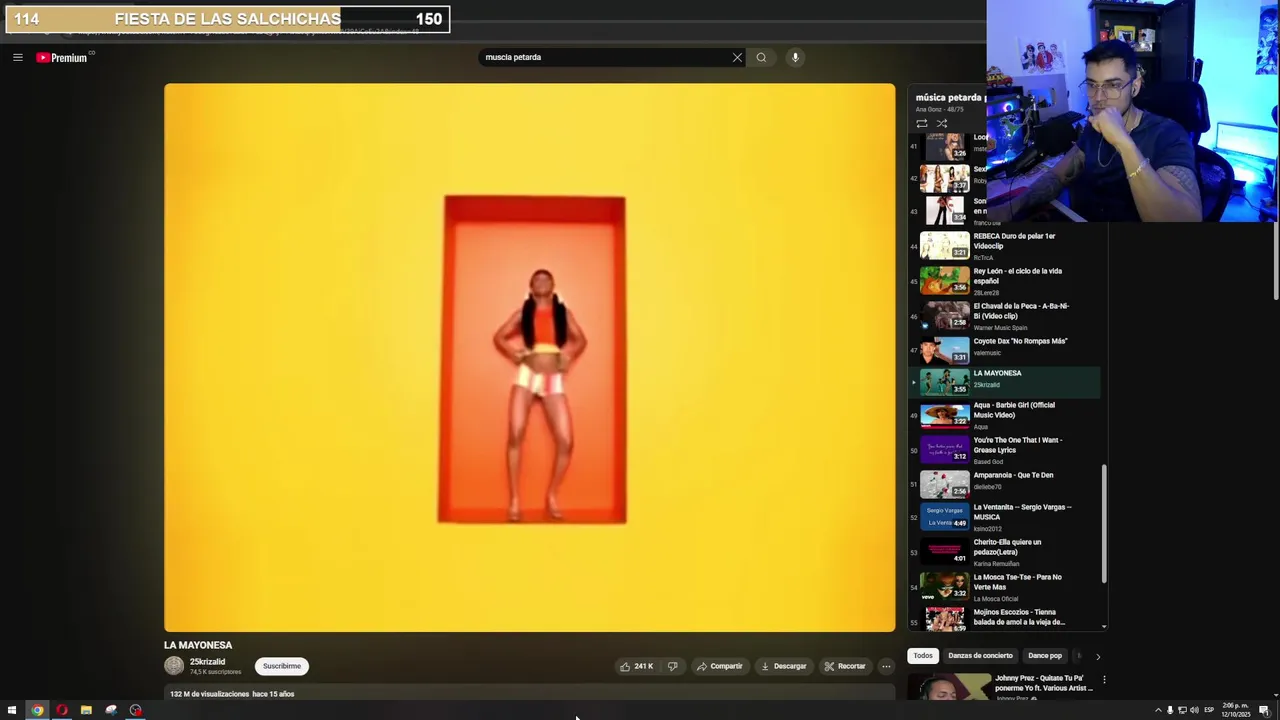Start voice search with microphone
This screenshot has height=720, width=1280.
(795, 57)
